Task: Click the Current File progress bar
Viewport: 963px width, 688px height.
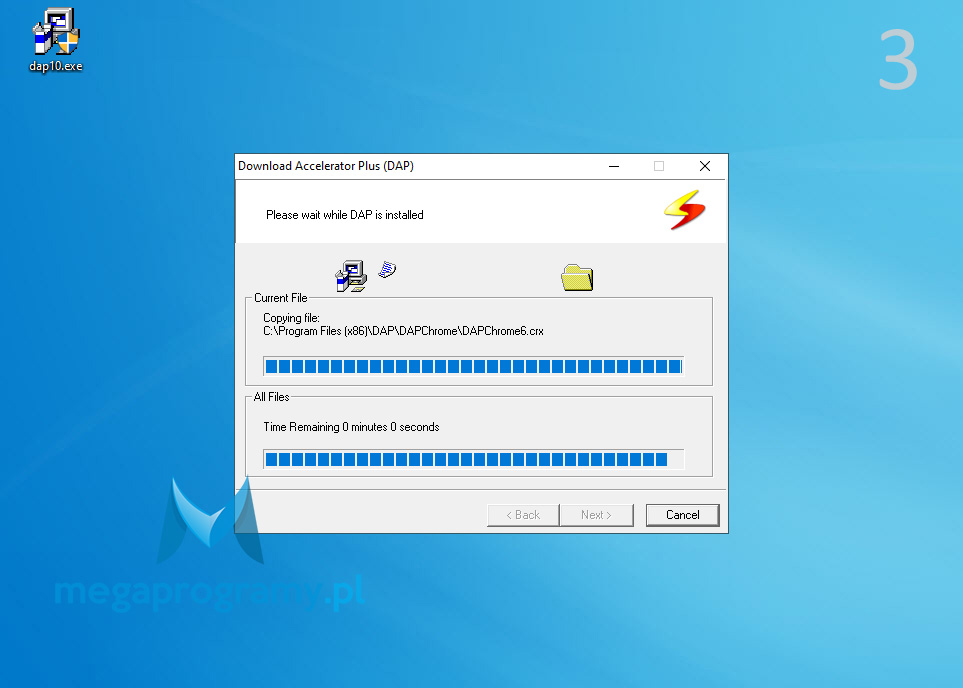Action: coord(474,366)
